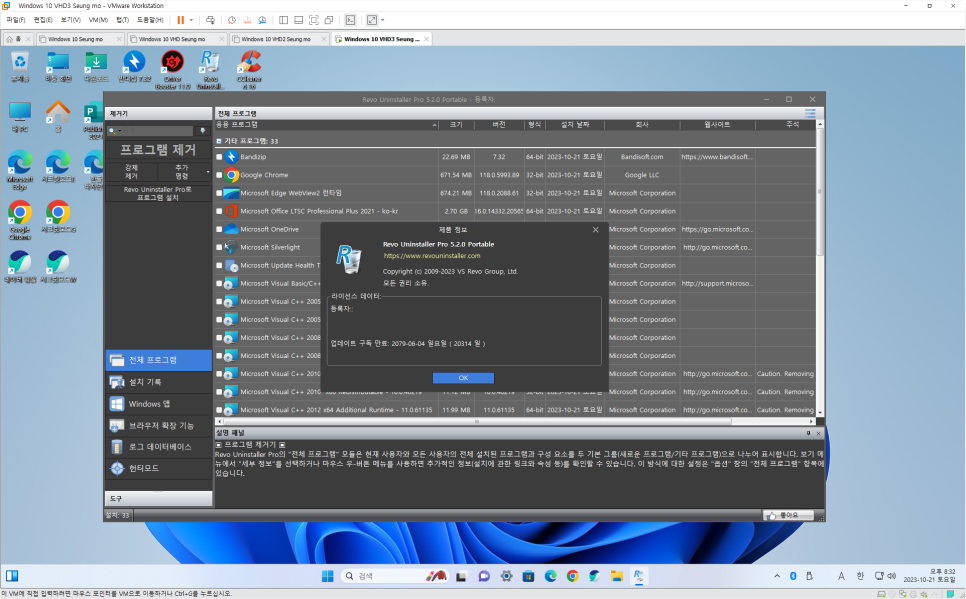
Task: Open the view options hamburger icon in Revo
Action: click(810, 113)
